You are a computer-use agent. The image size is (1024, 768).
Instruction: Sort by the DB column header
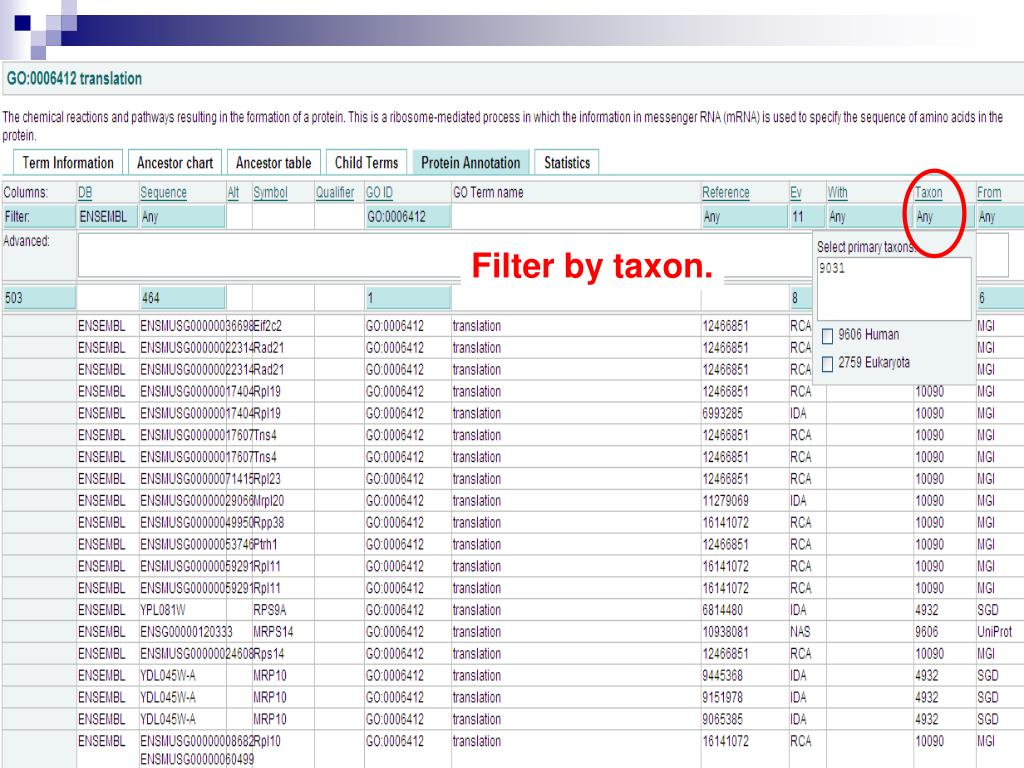(x=85, y=193)
